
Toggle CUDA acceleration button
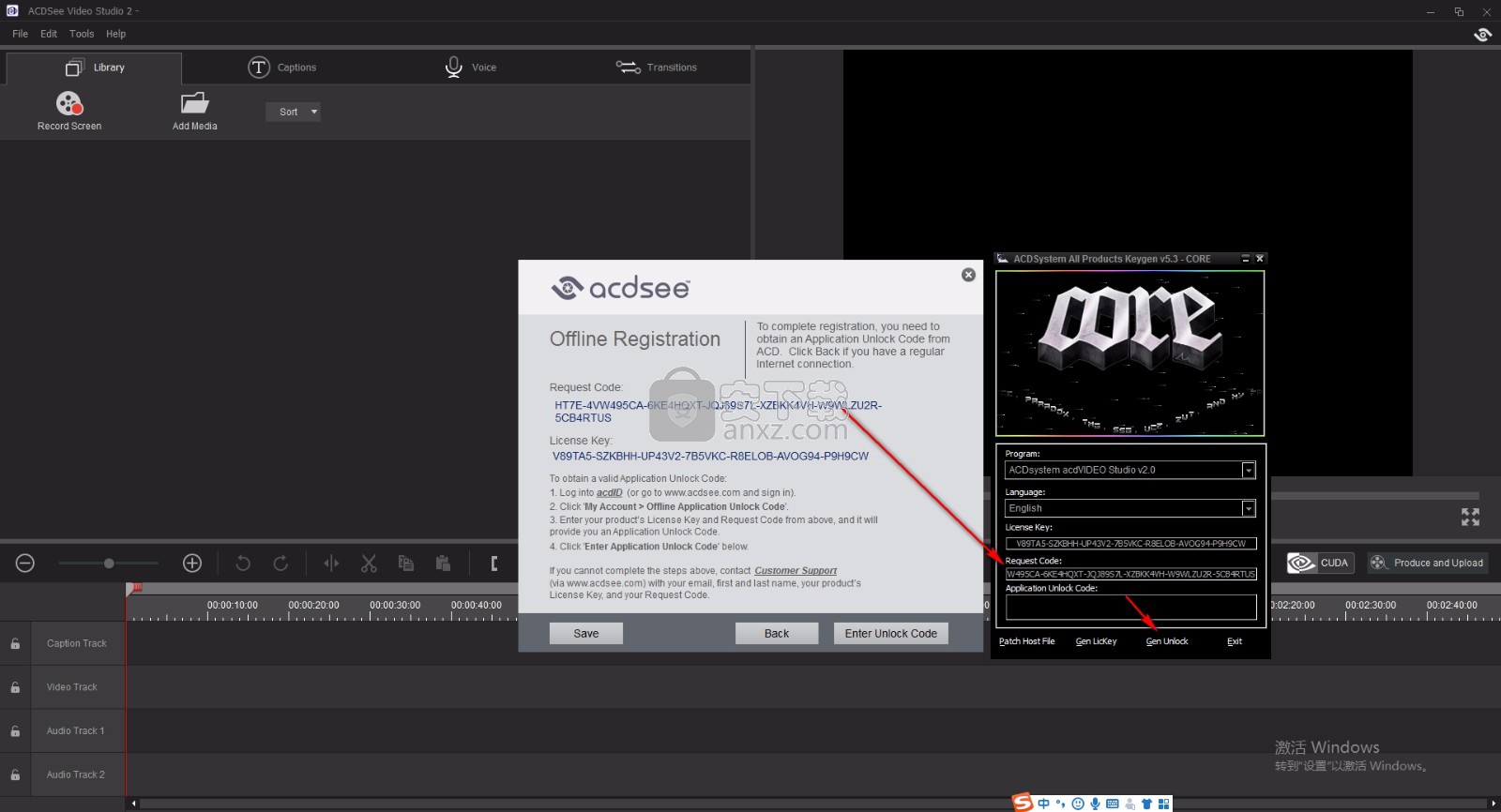(1320, 563)
